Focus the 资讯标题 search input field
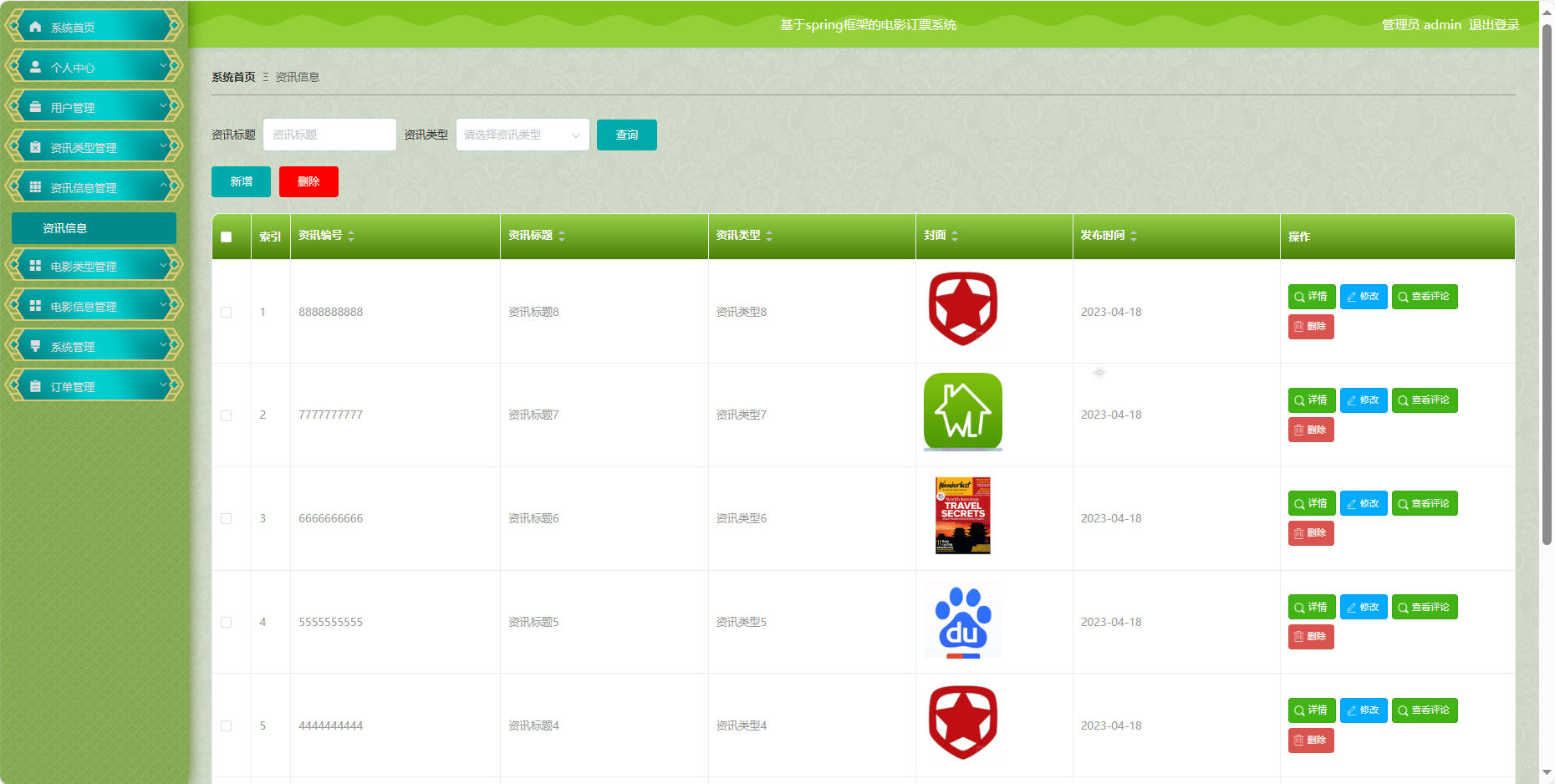The image size is (1555, 784). pos(329,135)
